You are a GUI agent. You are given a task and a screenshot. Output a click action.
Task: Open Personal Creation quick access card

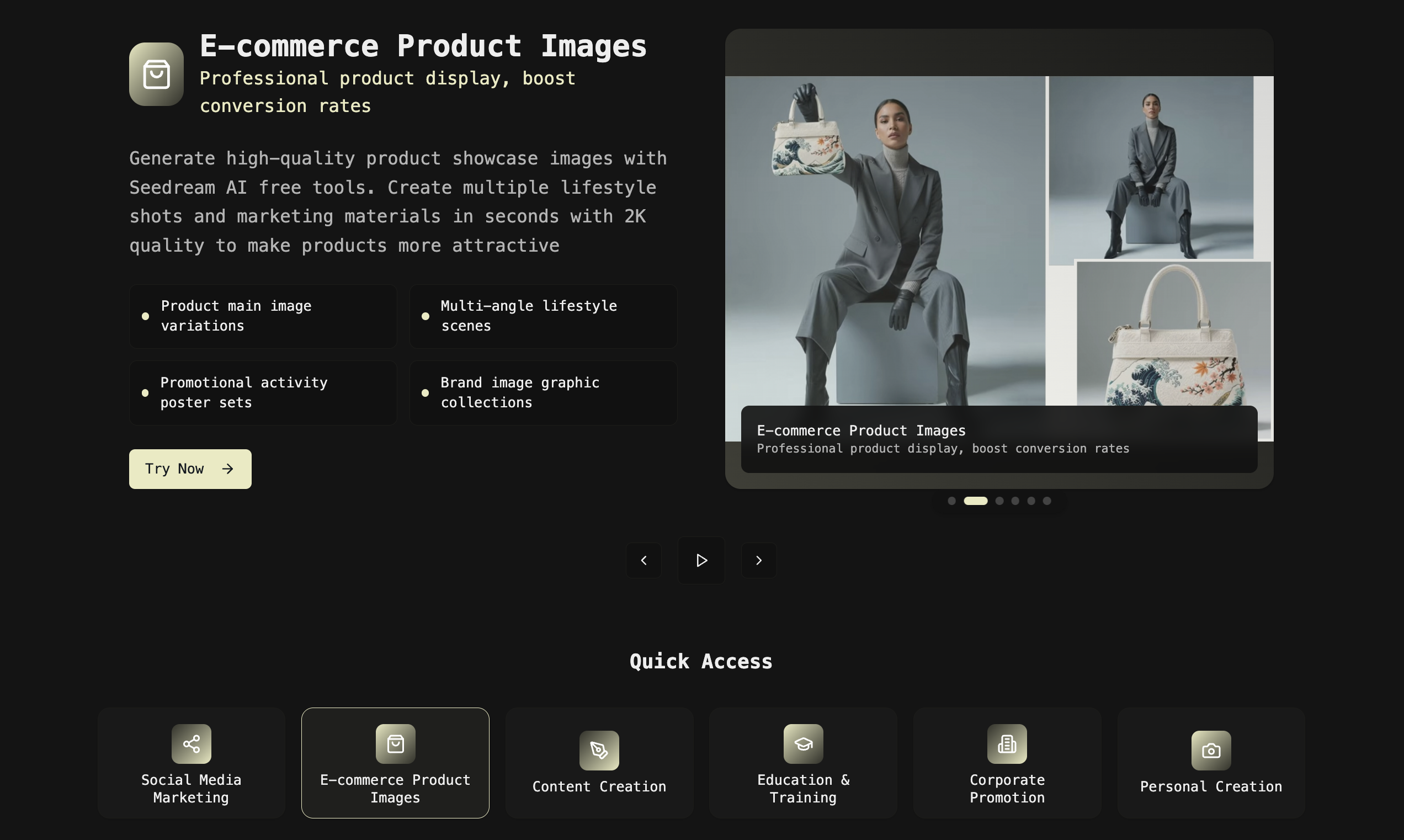pos(1211,762)
